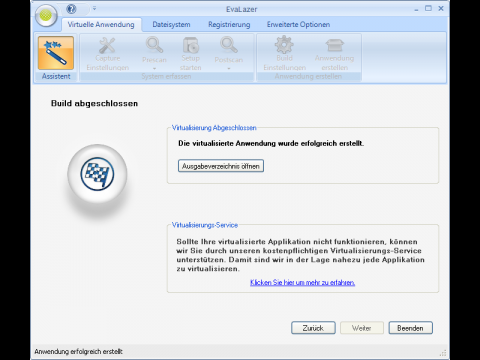Image resolution: width=480 pixels, height=360 pixels.
Task: Open Erweiterte Optionen tab
Action: 298,25
